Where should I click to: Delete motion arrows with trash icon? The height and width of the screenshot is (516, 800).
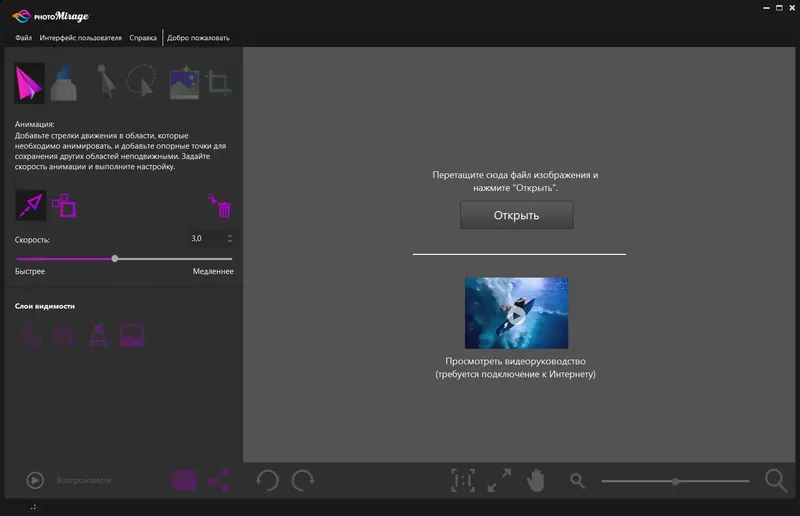220,206
